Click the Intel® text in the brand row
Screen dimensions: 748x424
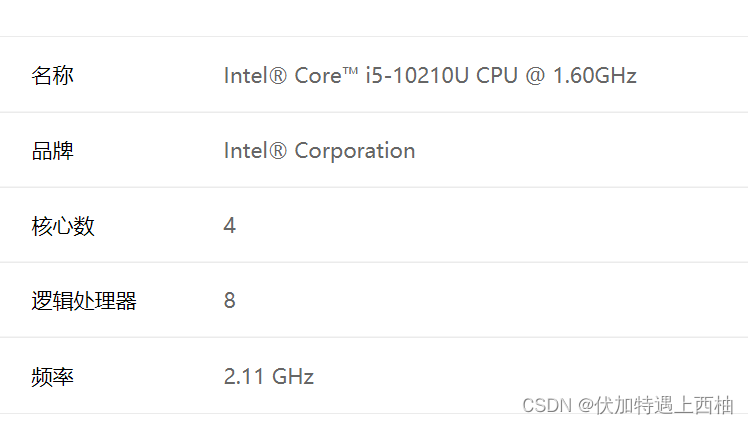255,151
